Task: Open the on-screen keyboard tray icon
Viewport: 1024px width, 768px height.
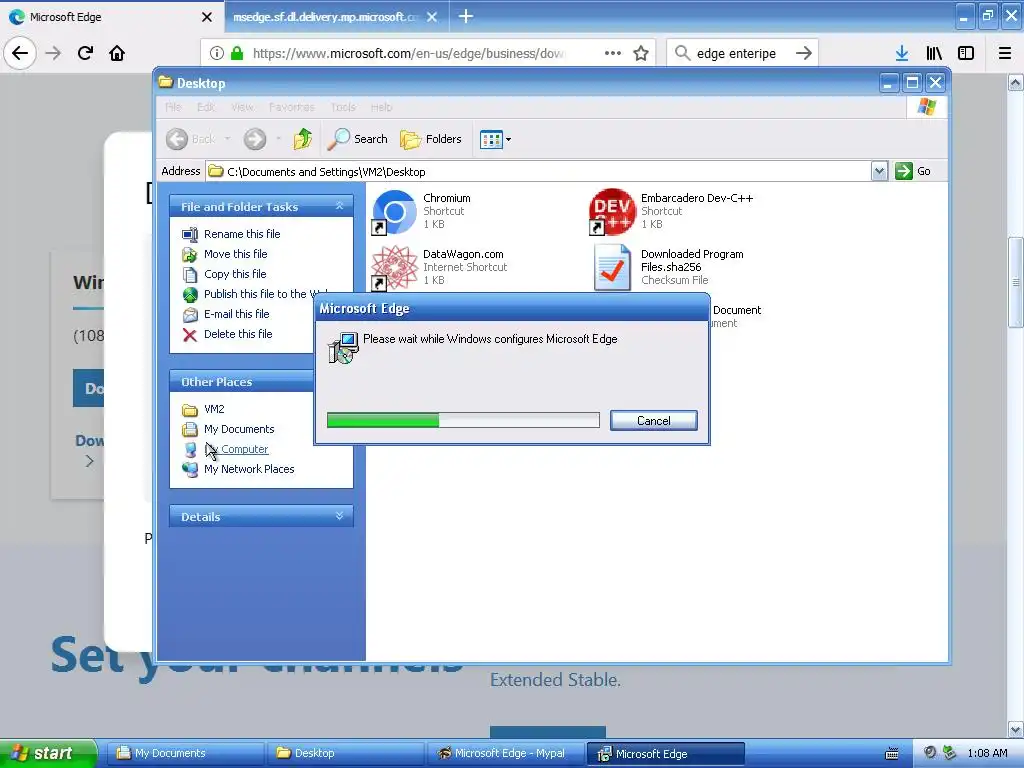Action: [891, 754]
